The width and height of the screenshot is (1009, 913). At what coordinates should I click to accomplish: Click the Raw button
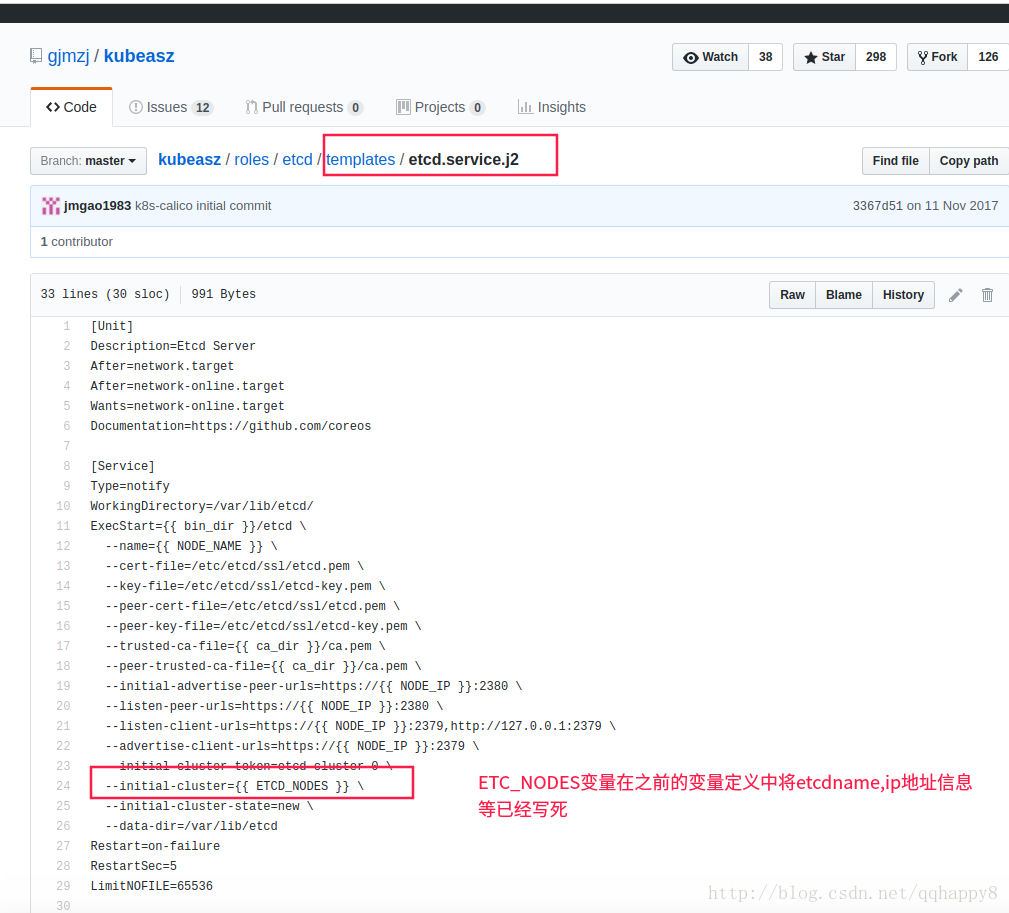(792, 295)
